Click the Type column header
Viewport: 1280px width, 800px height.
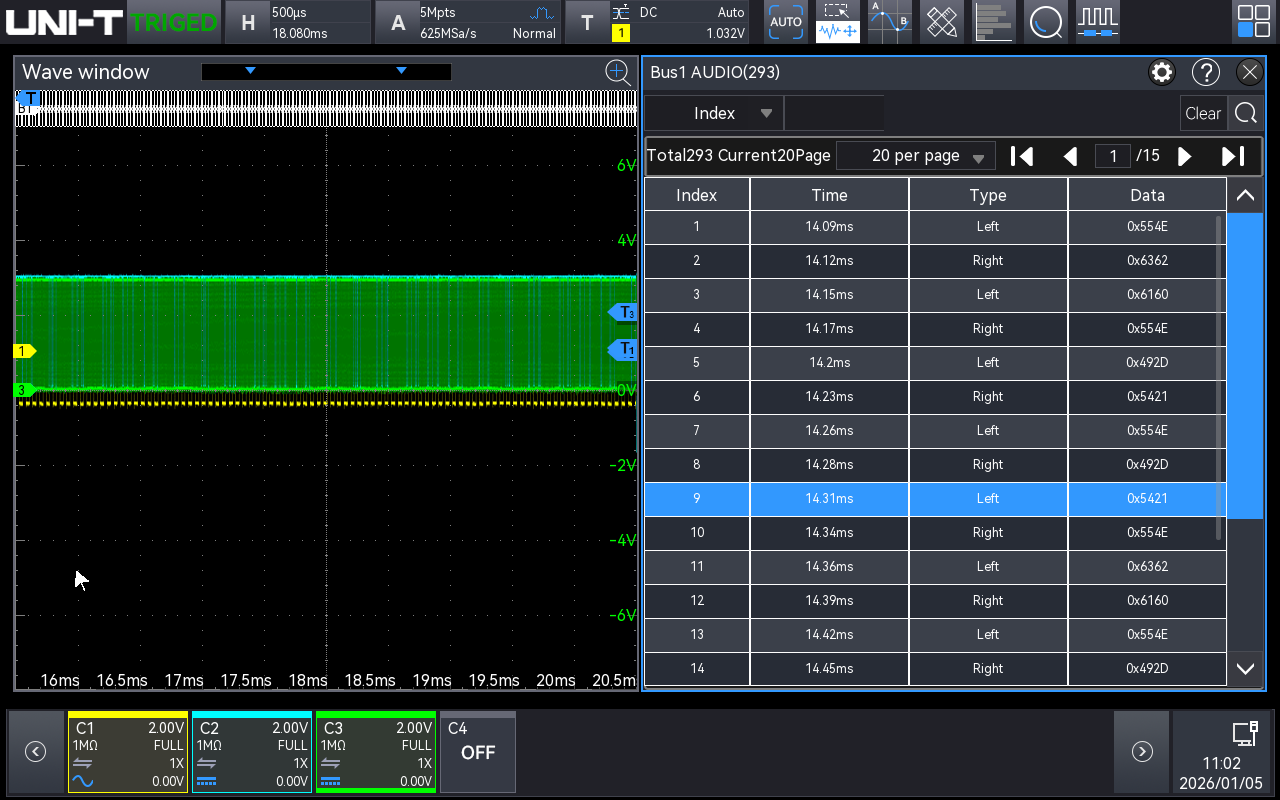[988, 195]
